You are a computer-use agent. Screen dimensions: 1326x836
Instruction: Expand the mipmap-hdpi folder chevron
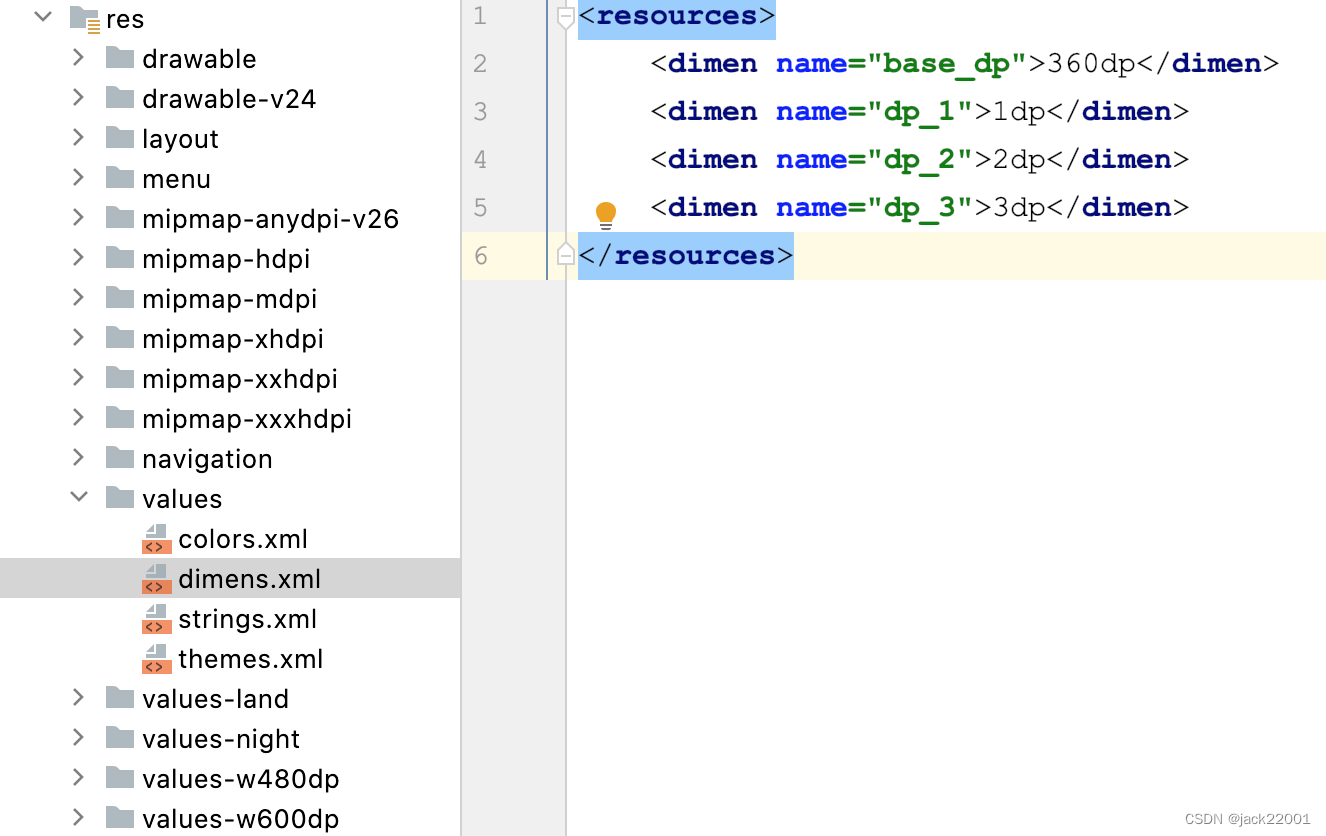[x=78, y=258]
